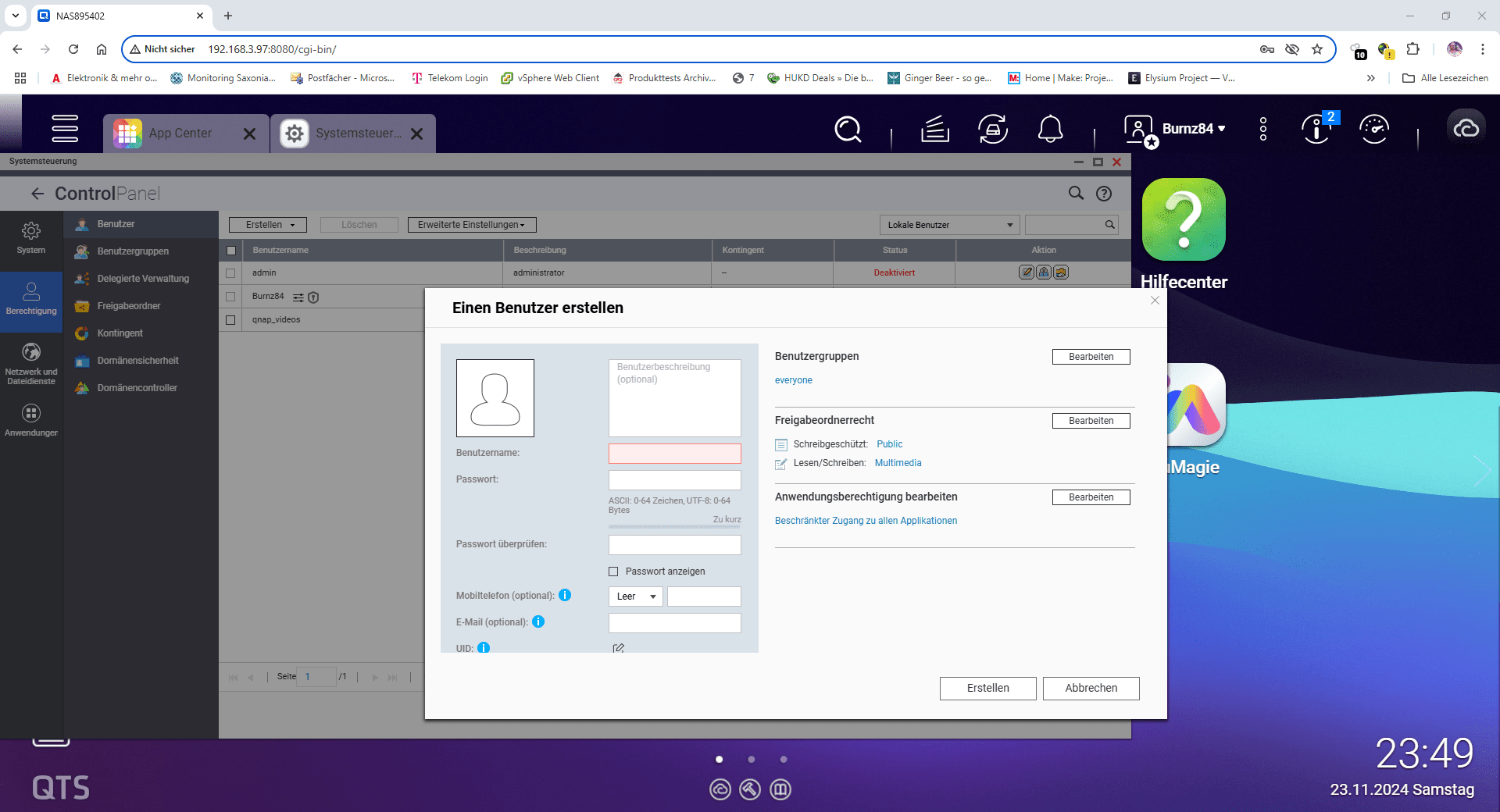Click the user profile picture placeholder
The image size is (1500, 812).
pos(495,398)
